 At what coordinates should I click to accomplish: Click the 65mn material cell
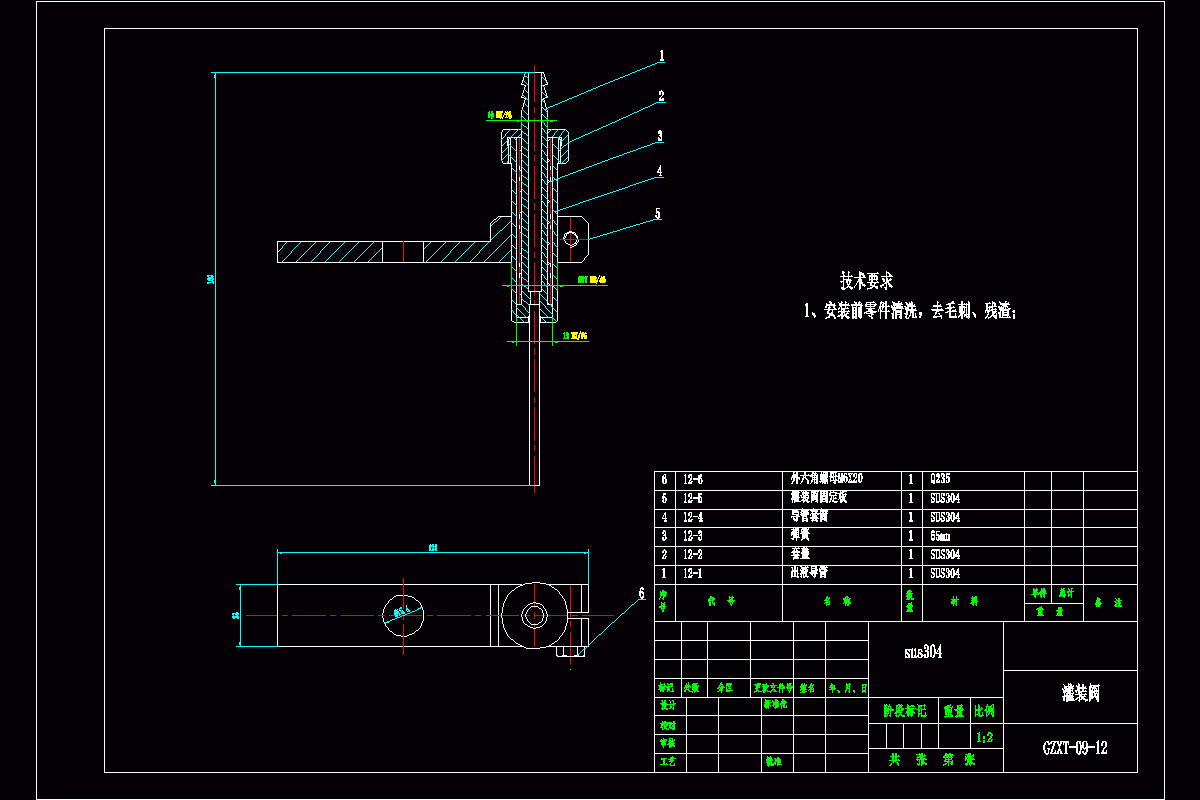click(x=940, y=536)
